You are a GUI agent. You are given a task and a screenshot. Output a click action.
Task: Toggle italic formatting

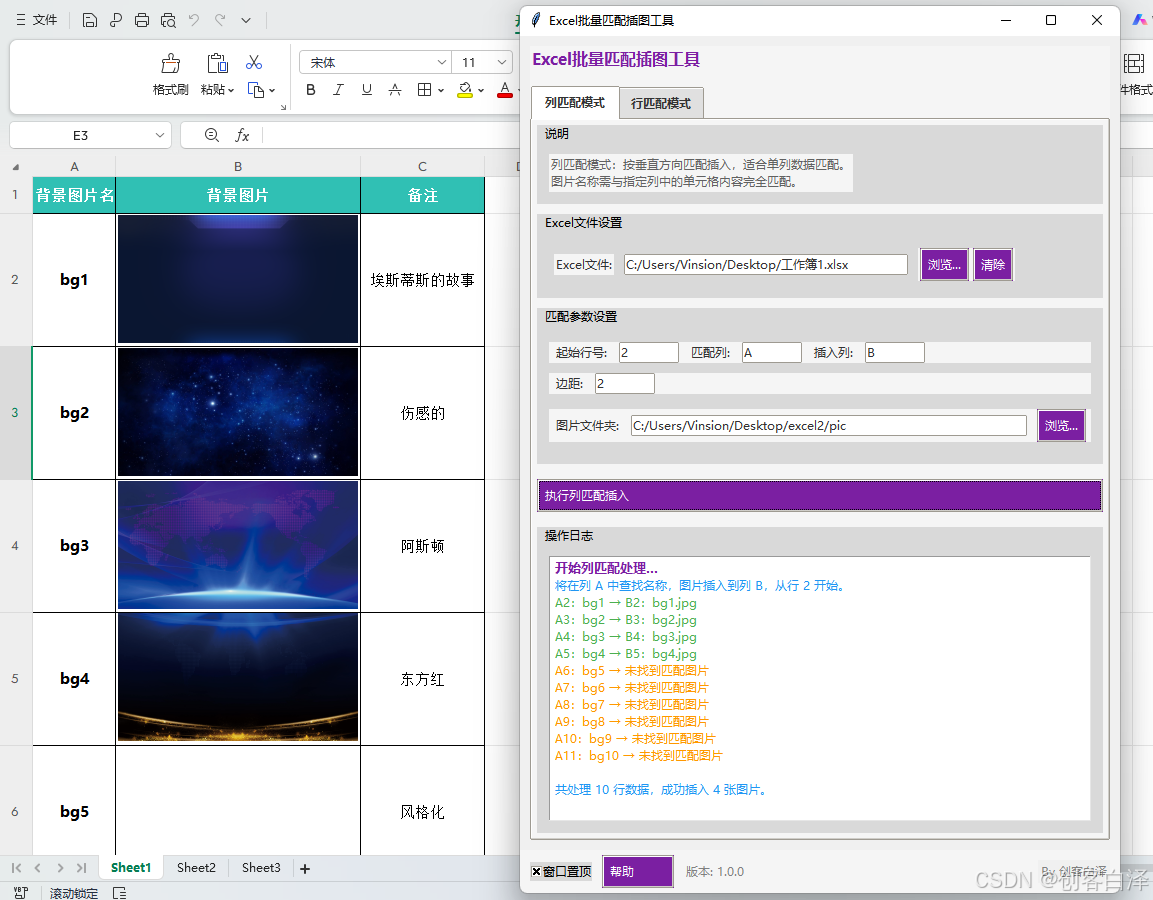[338, 90]
